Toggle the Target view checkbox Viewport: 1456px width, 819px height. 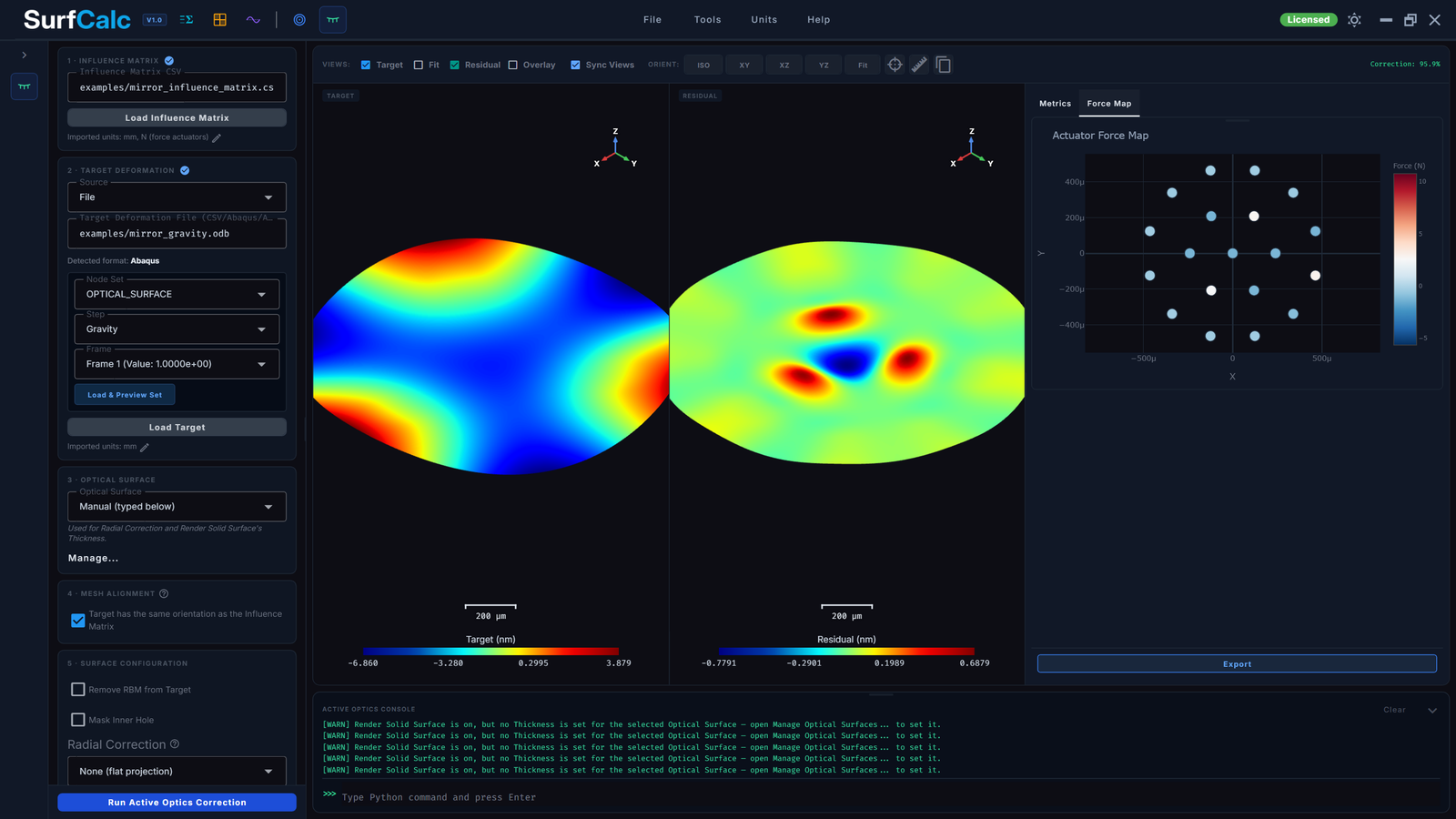click(x=366, y=65)
